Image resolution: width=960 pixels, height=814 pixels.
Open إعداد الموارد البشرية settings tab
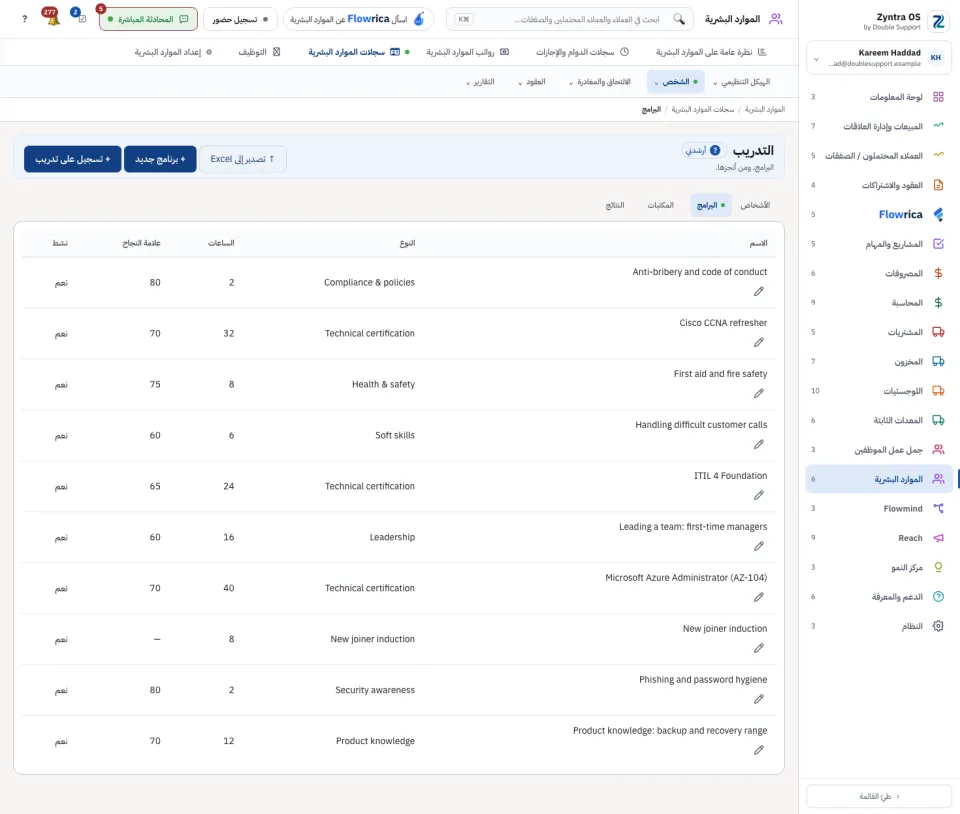click(x=173, y=52)
